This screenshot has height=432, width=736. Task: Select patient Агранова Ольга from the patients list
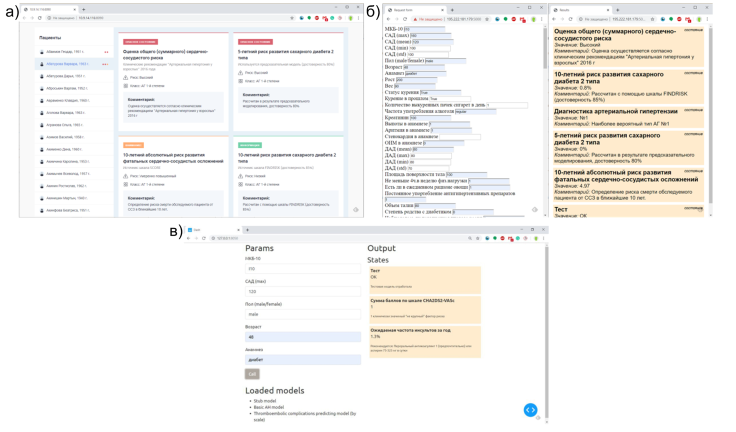click(x=61, y=124)
